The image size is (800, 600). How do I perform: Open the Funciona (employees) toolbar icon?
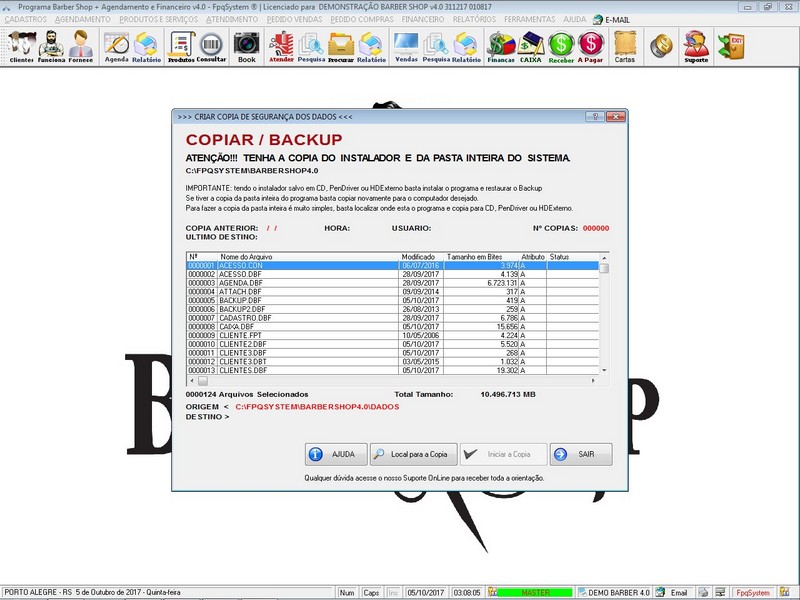coord(52,46)
